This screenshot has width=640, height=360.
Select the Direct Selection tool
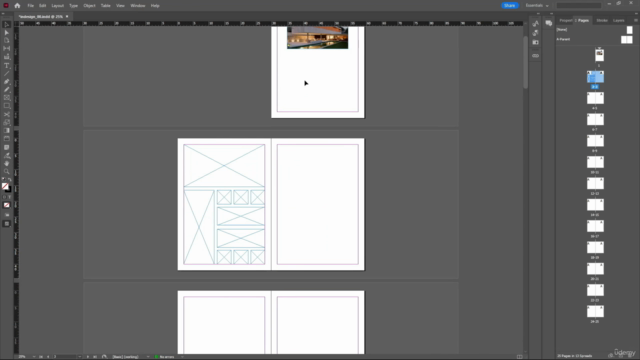[x=7, y=33]
